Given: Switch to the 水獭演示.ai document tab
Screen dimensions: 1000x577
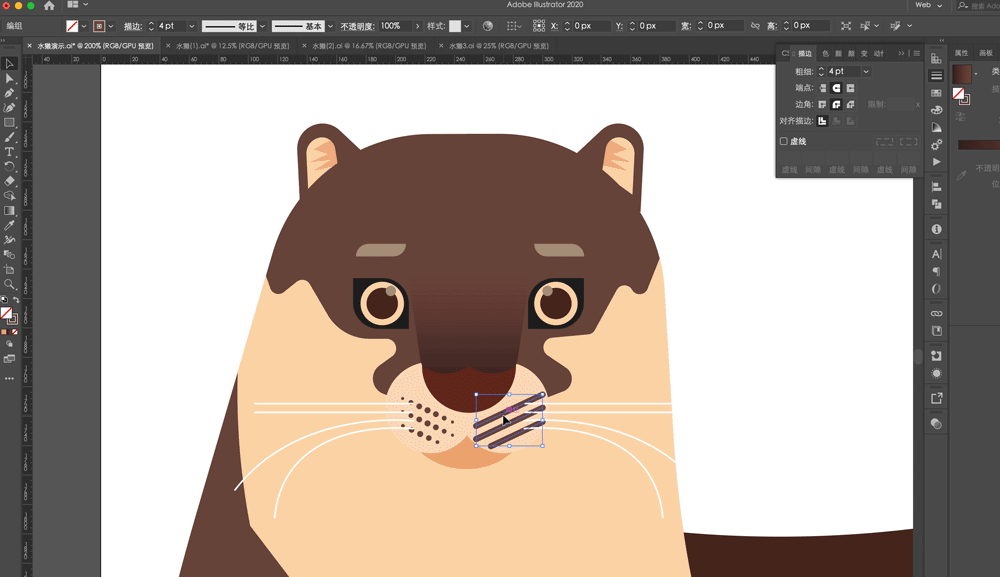Looking at the screenshot, I should click(95, 46).
